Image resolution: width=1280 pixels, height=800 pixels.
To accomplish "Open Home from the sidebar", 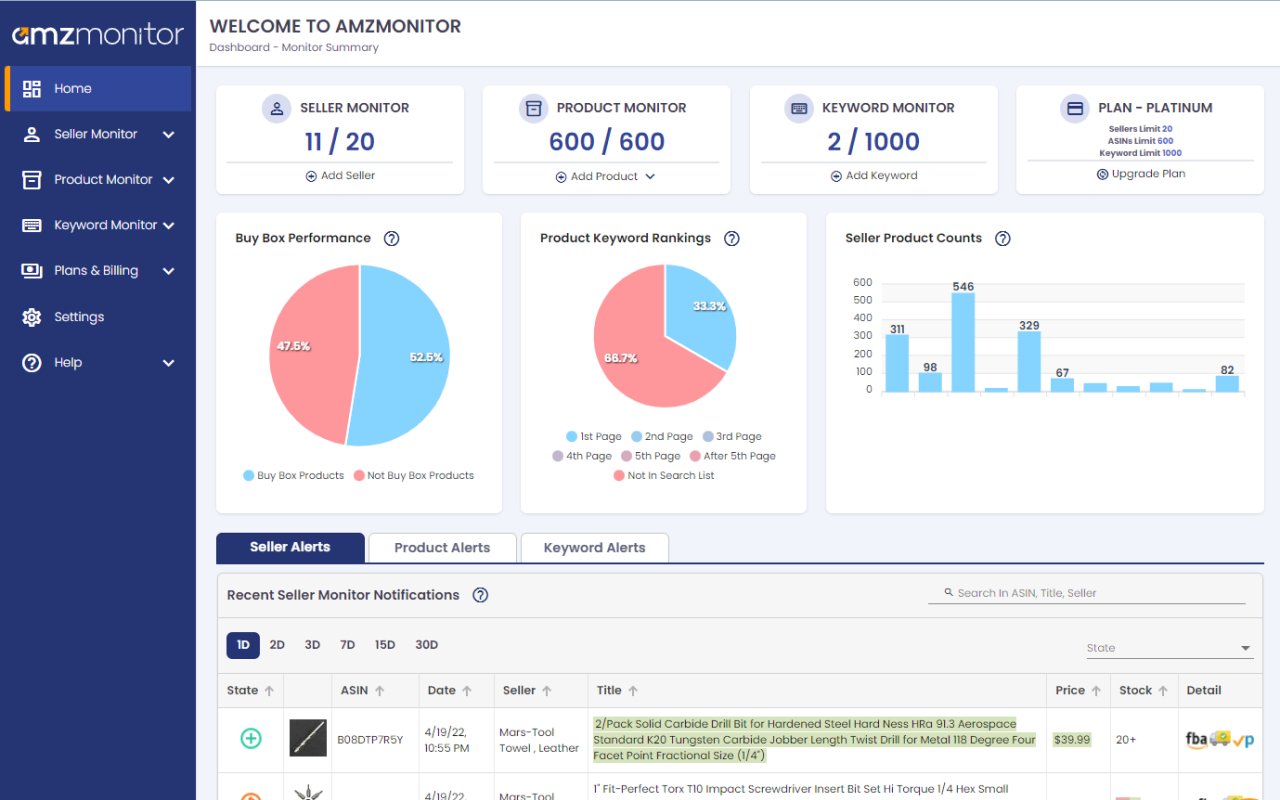I will (98, 88).
